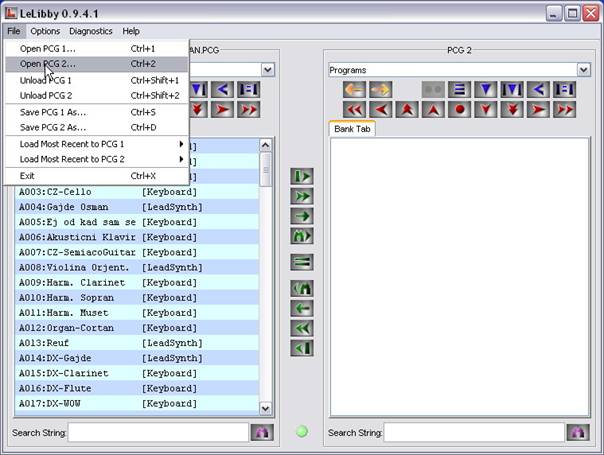The image size is (604, 455).
Task: Select row A013:Reuf
Action: click(x=137, y=343)
